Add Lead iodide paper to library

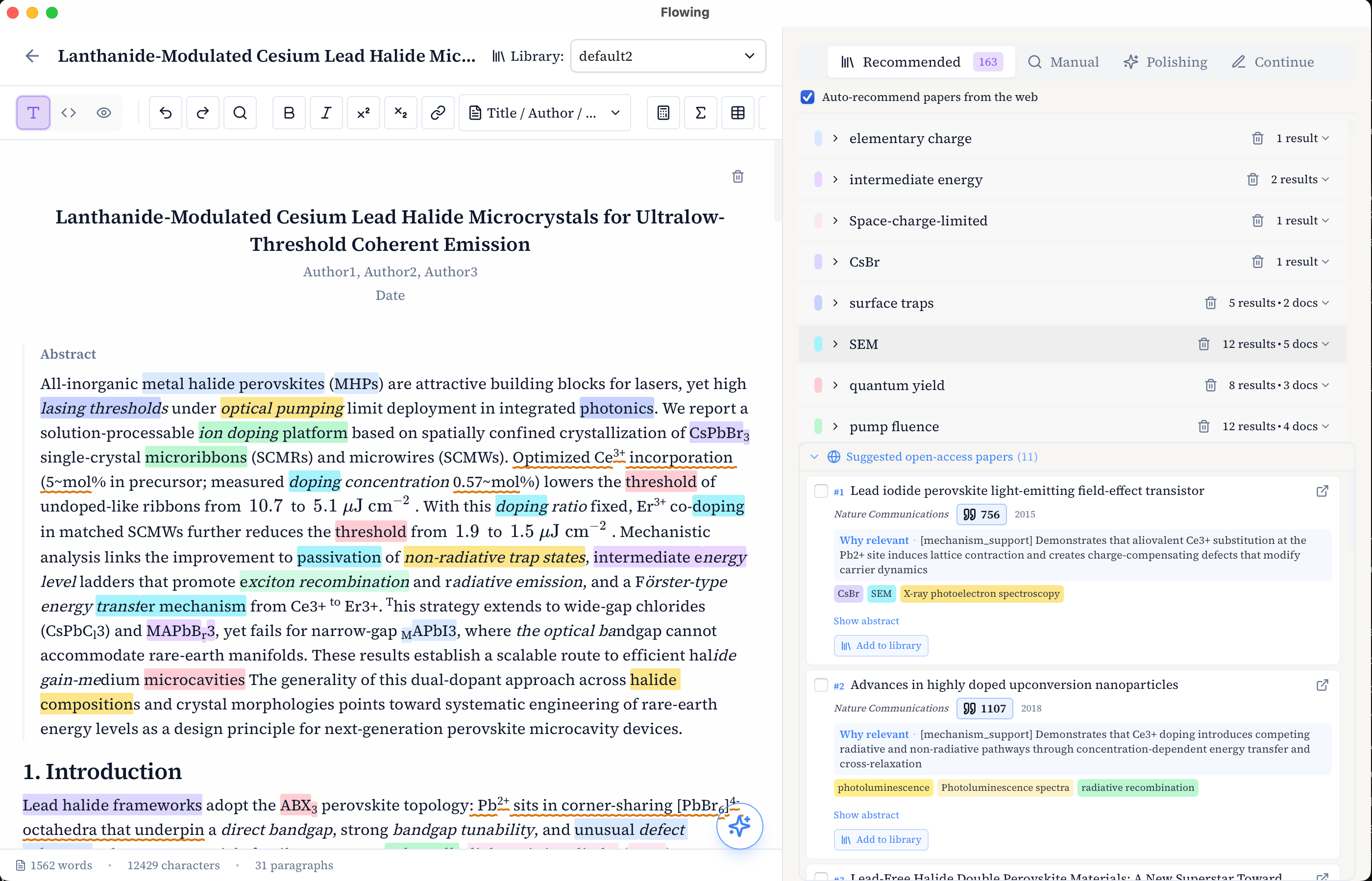(881, 645)
